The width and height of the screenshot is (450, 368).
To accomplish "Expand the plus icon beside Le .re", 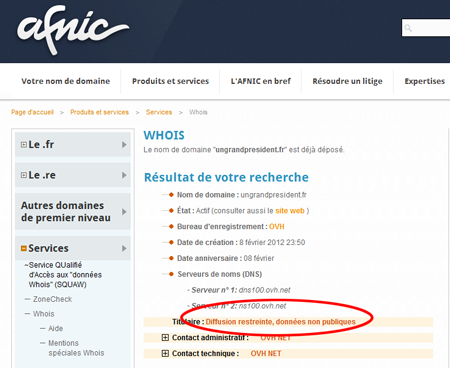I will coord(24,175).
